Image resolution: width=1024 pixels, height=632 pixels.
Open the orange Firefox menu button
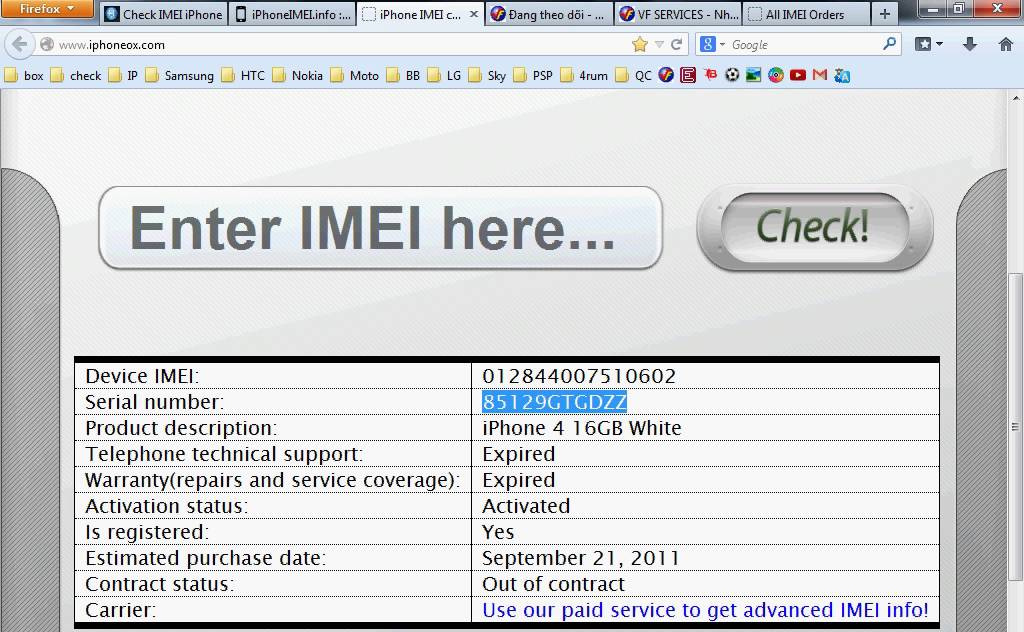point(48,9)
